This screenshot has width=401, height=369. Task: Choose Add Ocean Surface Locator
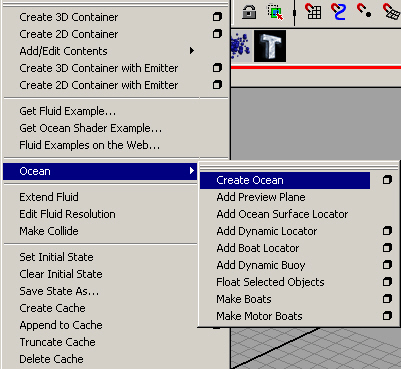[x=282, y=214]
